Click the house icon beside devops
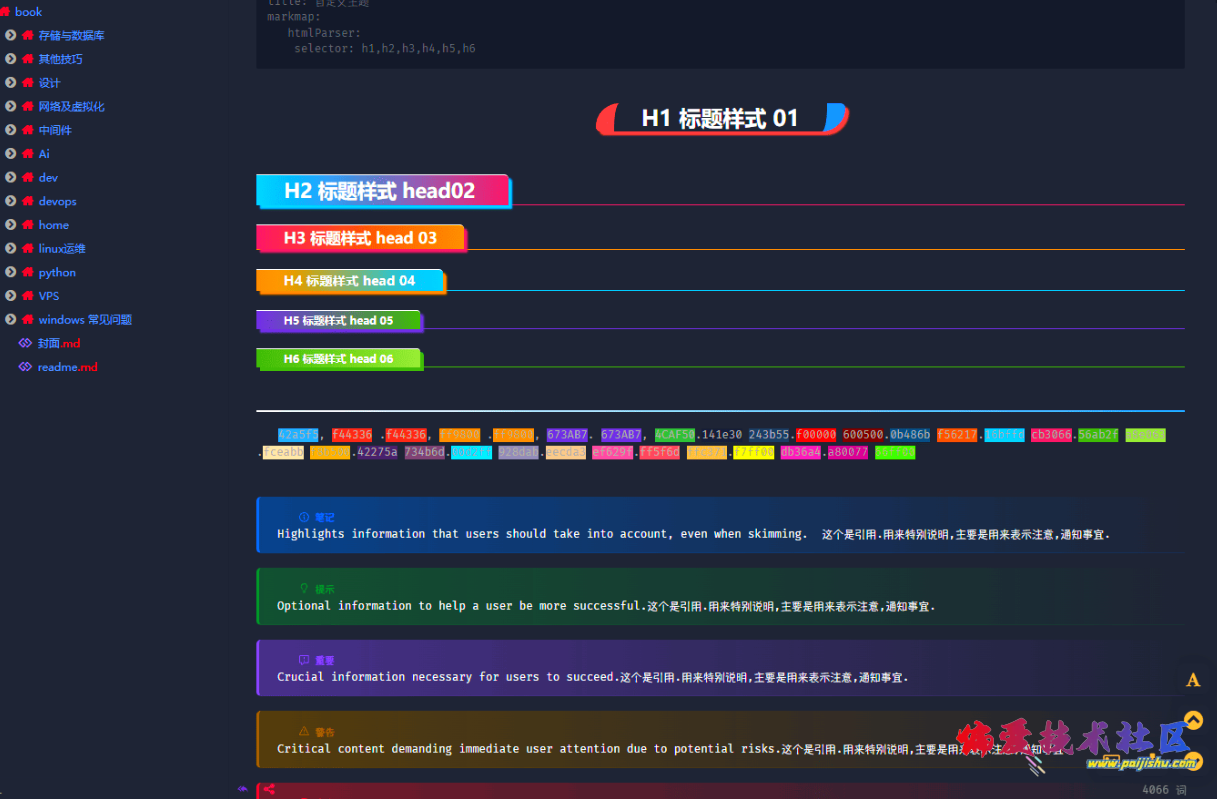The height and width of the screenshot is (799, 1217). click(x=27, y=201)
